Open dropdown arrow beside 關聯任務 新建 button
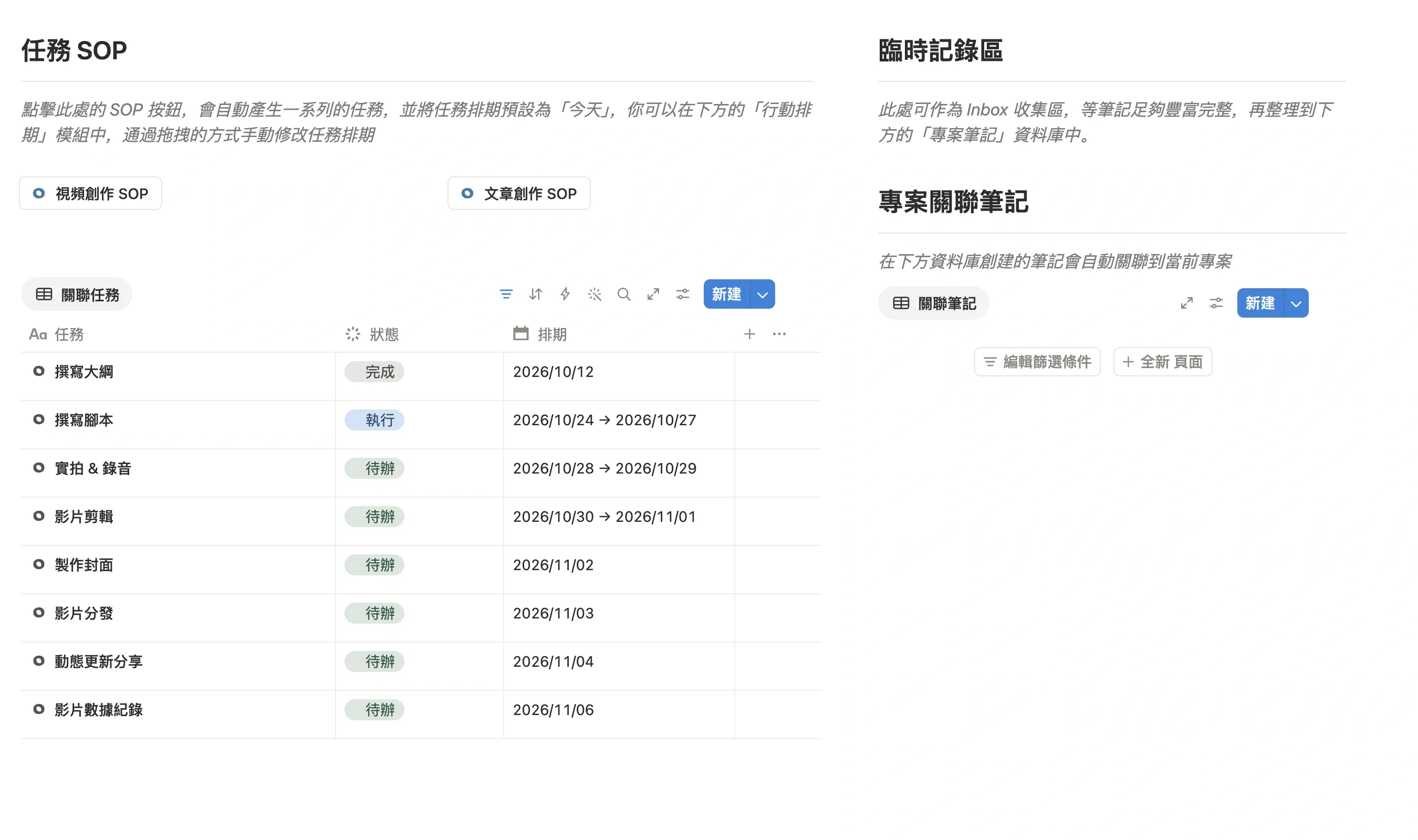The image size is (1418, 840). pos(763,295)
